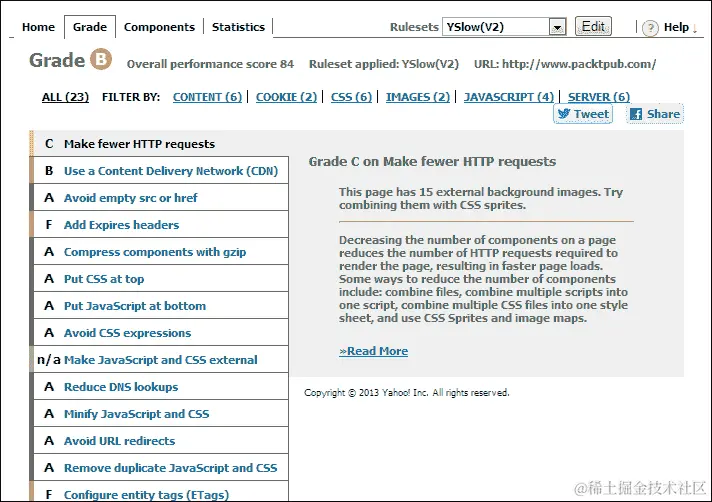Click the Help question mark icon
This screenshot has width=712, height=502.
point(650,28)
